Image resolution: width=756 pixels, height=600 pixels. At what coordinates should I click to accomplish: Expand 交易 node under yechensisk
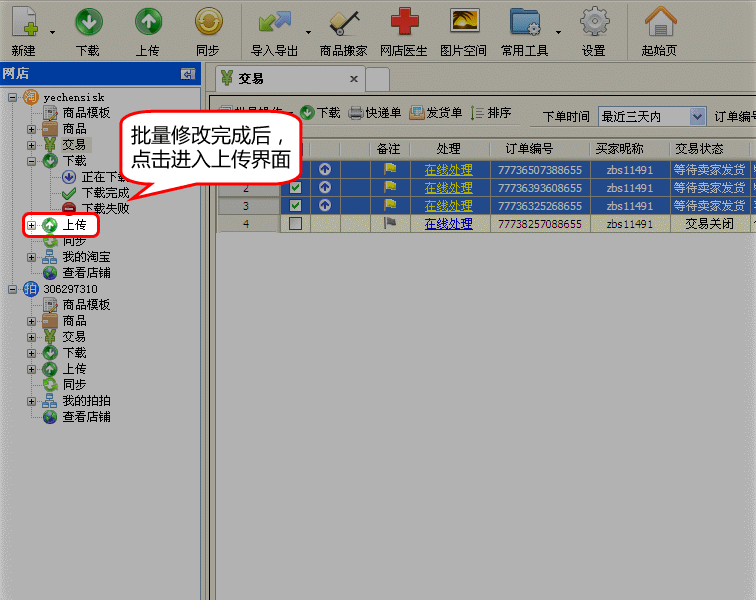point(31,145)
